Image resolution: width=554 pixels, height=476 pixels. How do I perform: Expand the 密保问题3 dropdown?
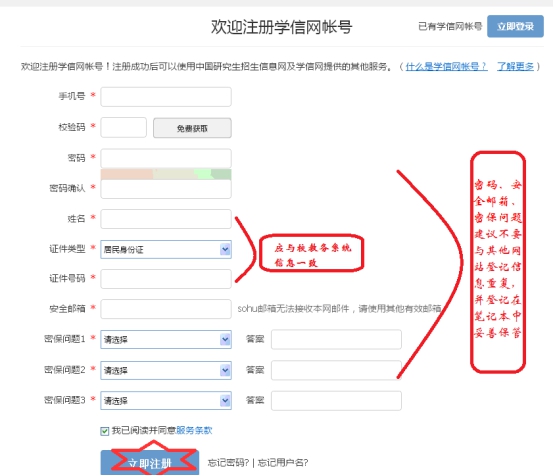coord(166,400)
